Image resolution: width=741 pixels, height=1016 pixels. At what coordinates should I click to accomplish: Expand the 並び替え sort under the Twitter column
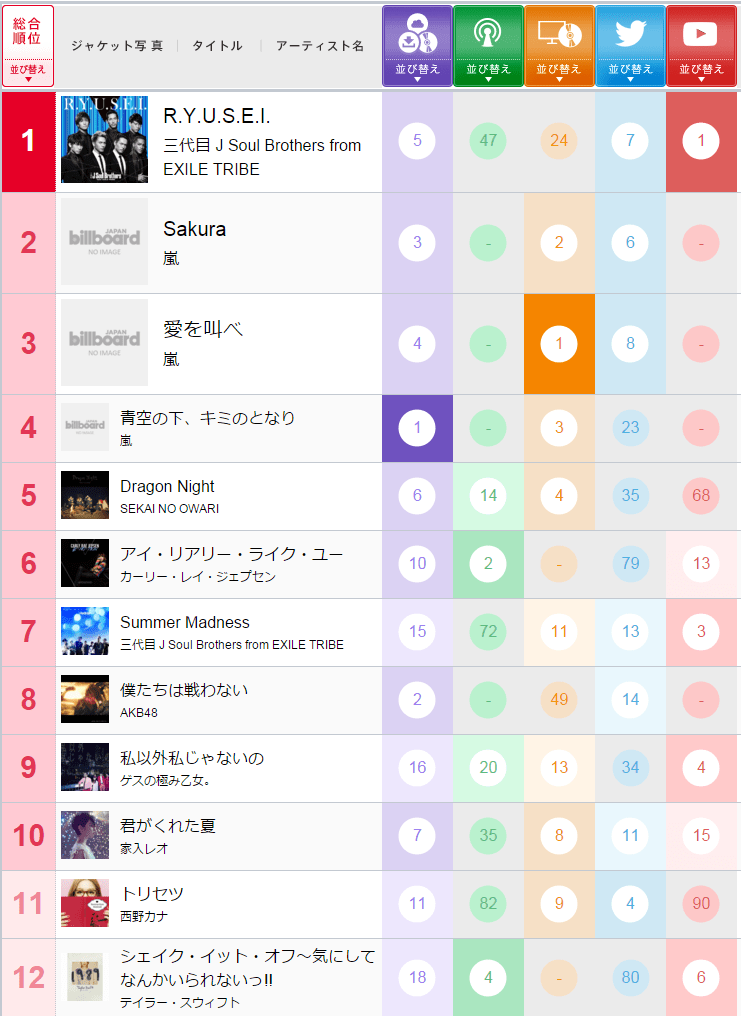(630, 70)
